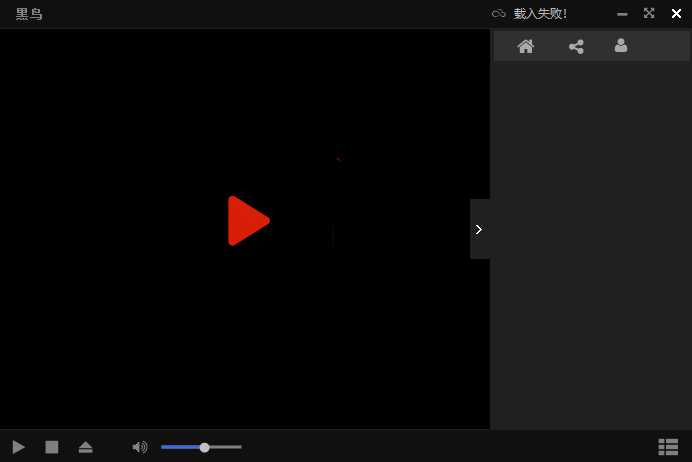Toggle the playlist view icon
Screen dimensions: 692x462
coord(668,447)
